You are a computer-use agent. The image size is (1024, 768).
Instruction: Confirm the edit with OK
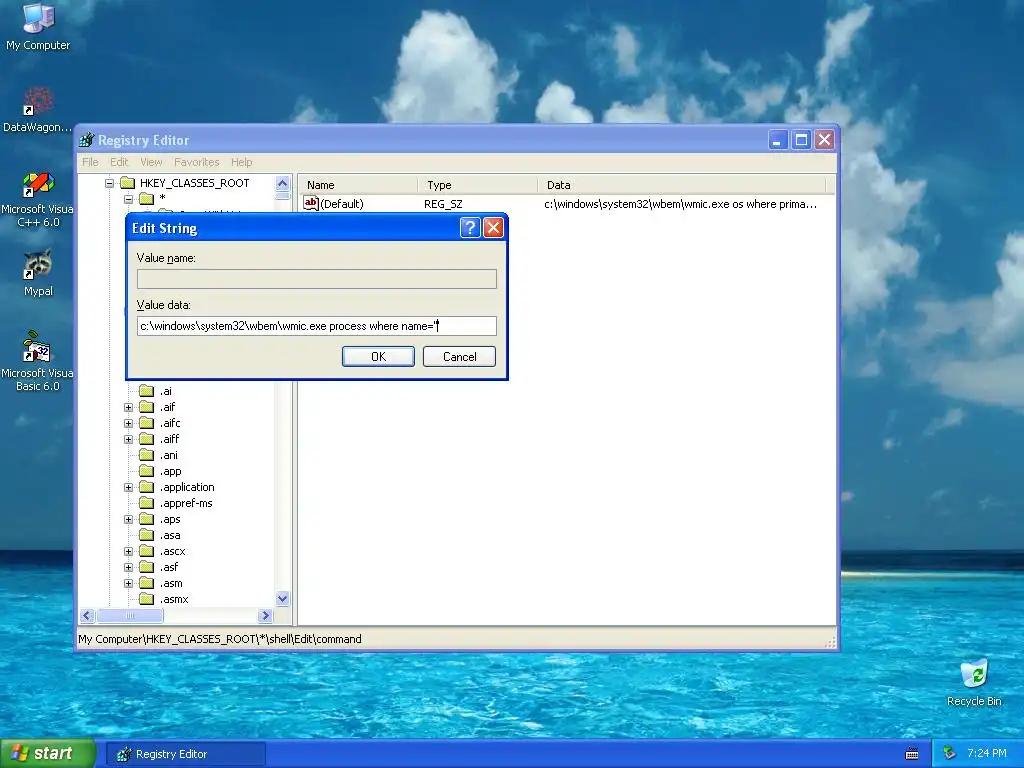[x=378, y=357]
